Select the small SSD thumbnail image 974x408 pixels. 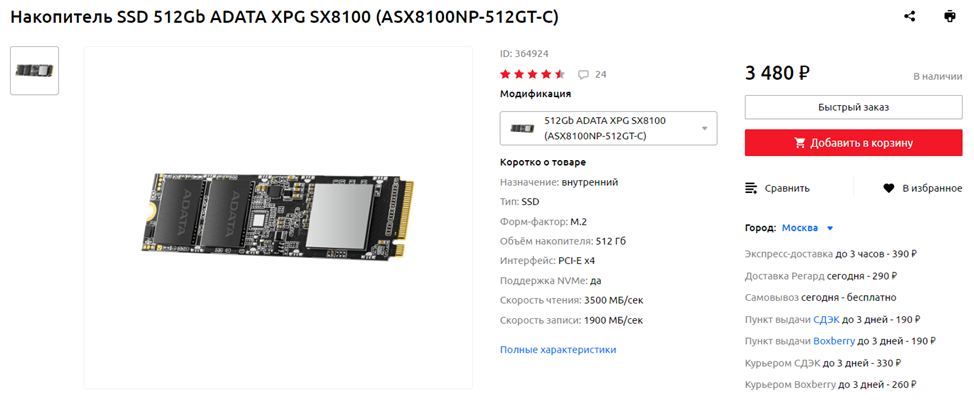click(x=35, y=71)
